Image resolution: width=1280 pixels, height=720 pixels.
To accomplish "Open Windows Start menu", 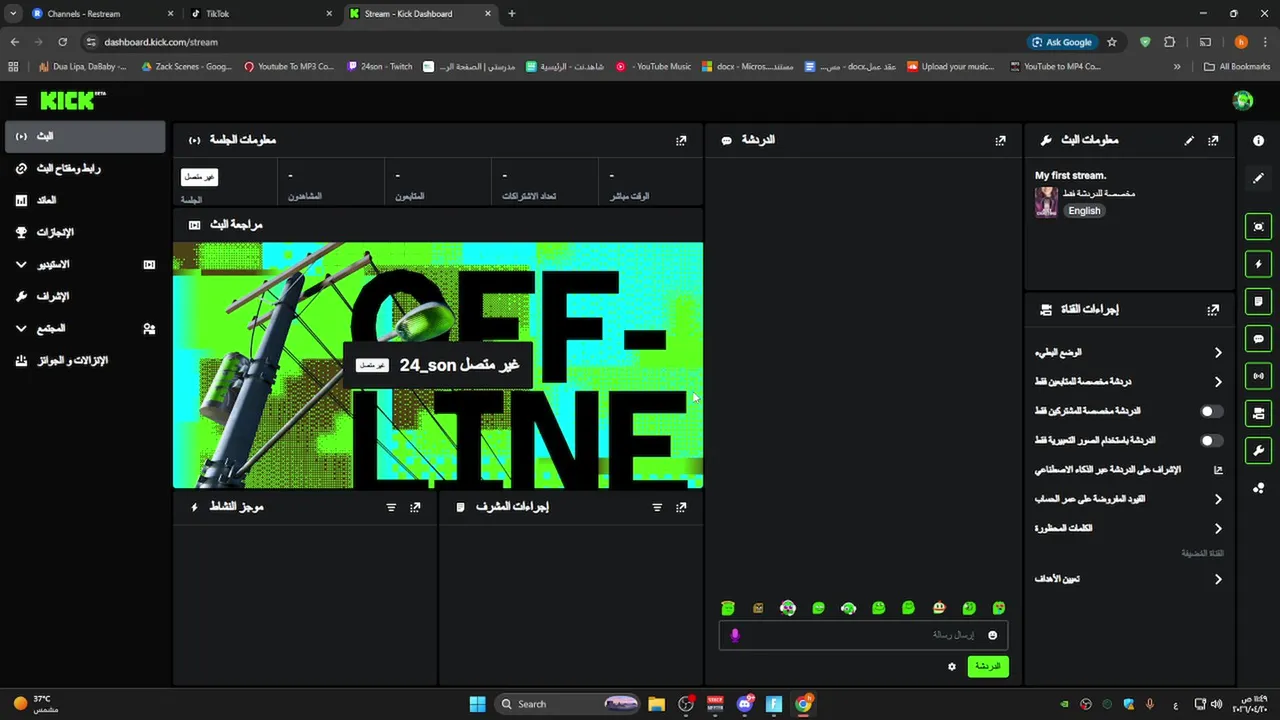I will [478, 704].
